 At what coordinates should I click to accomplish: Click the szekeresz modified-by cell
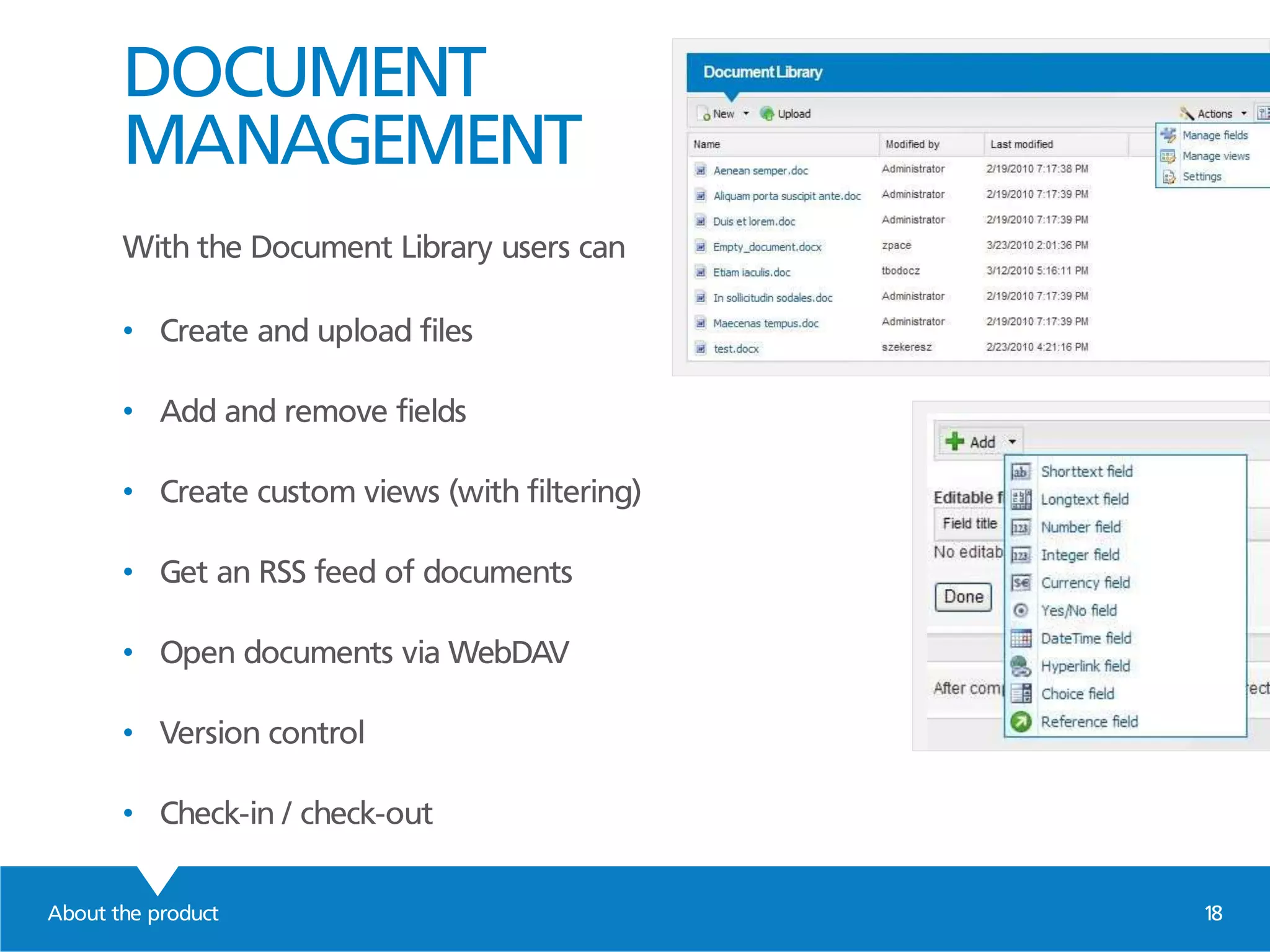tap(907, 347)
